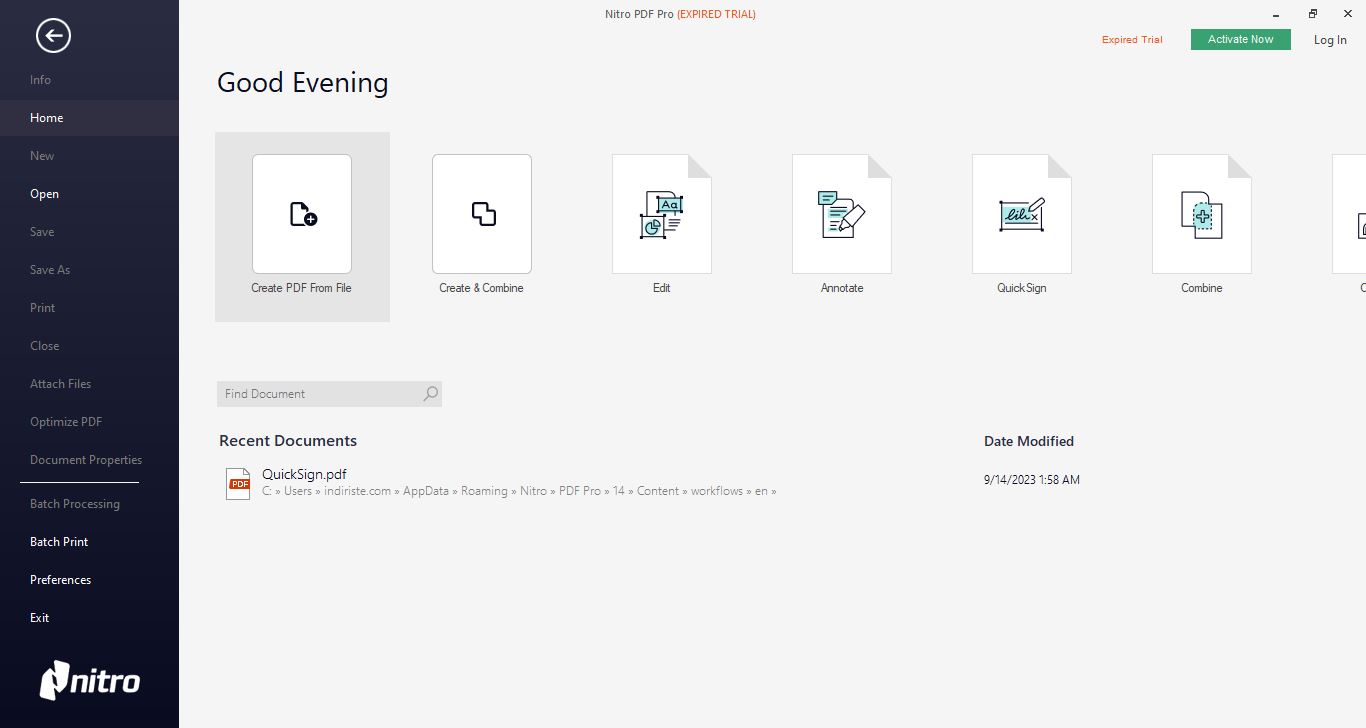
Task: Choose Optimize PDF in the sidebar
Action: (66, 422)
